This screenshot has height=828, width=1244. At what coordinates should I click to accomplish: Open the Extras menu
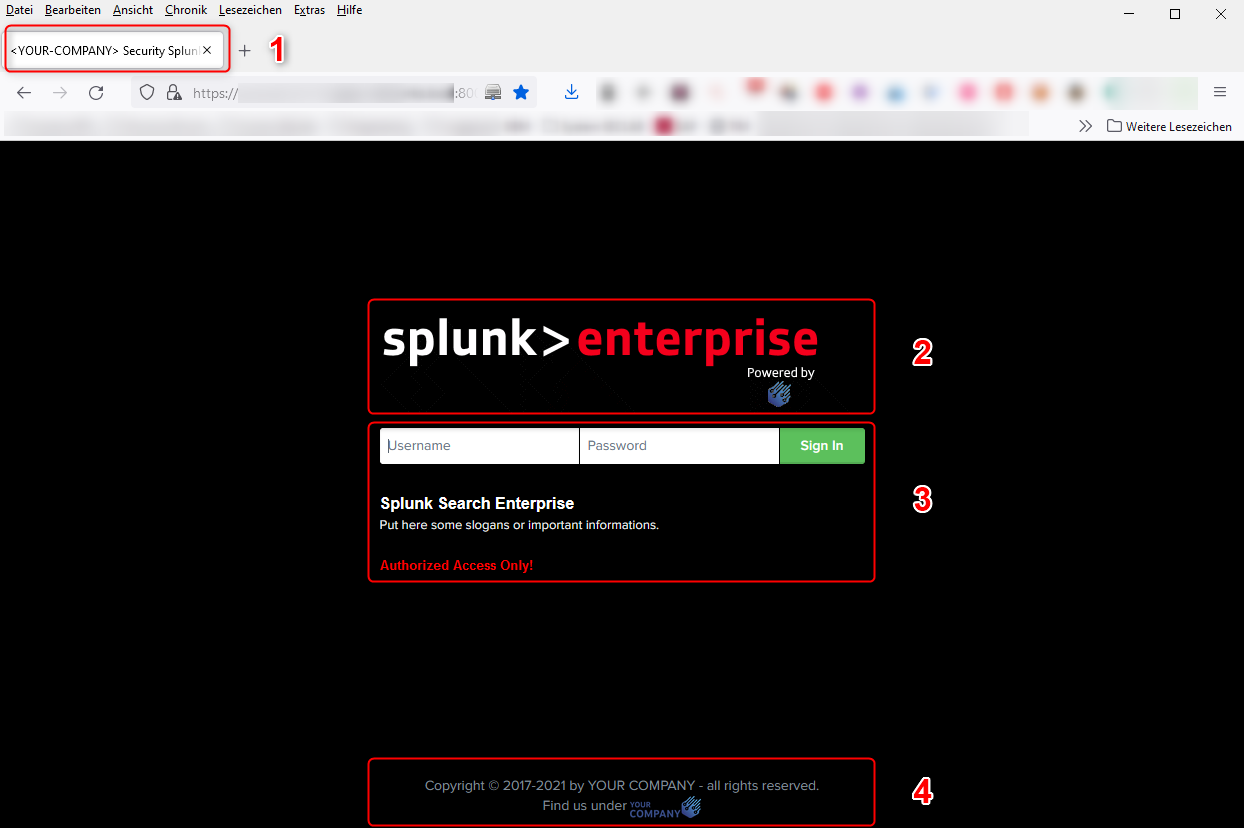(x=309, y=10)
